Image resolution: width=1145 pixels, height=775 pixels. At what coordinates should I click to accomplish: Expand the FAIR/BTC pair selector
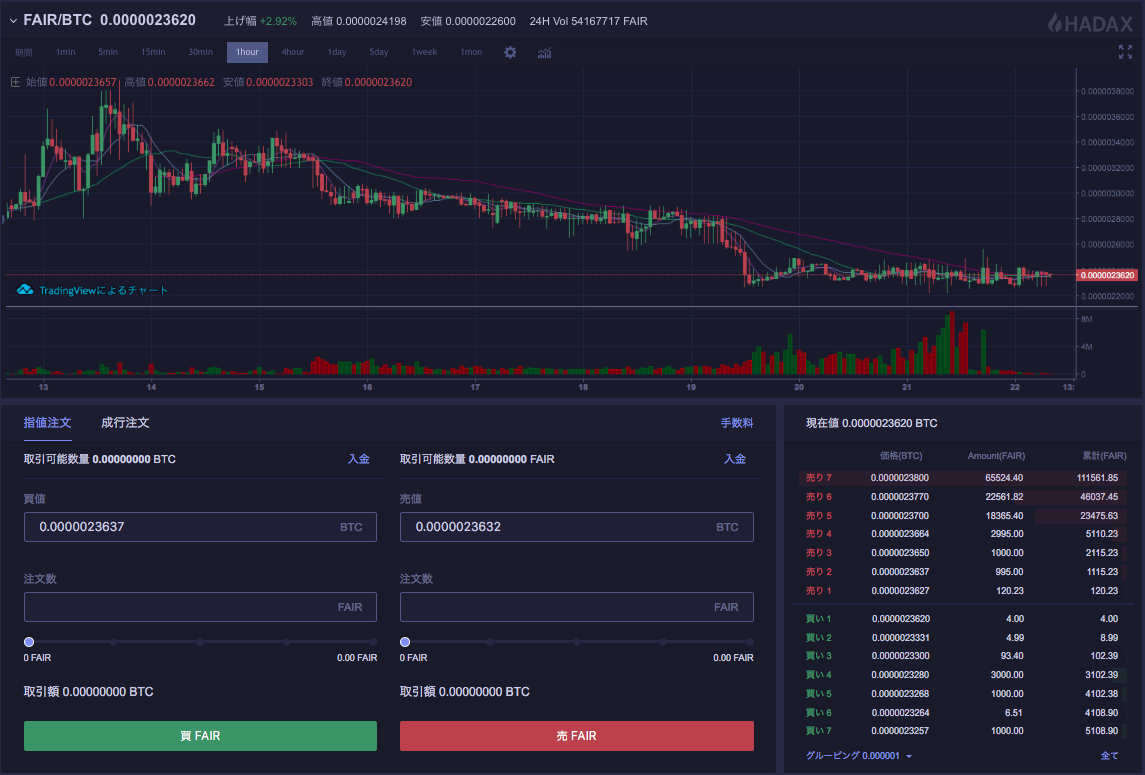[14, 21]
